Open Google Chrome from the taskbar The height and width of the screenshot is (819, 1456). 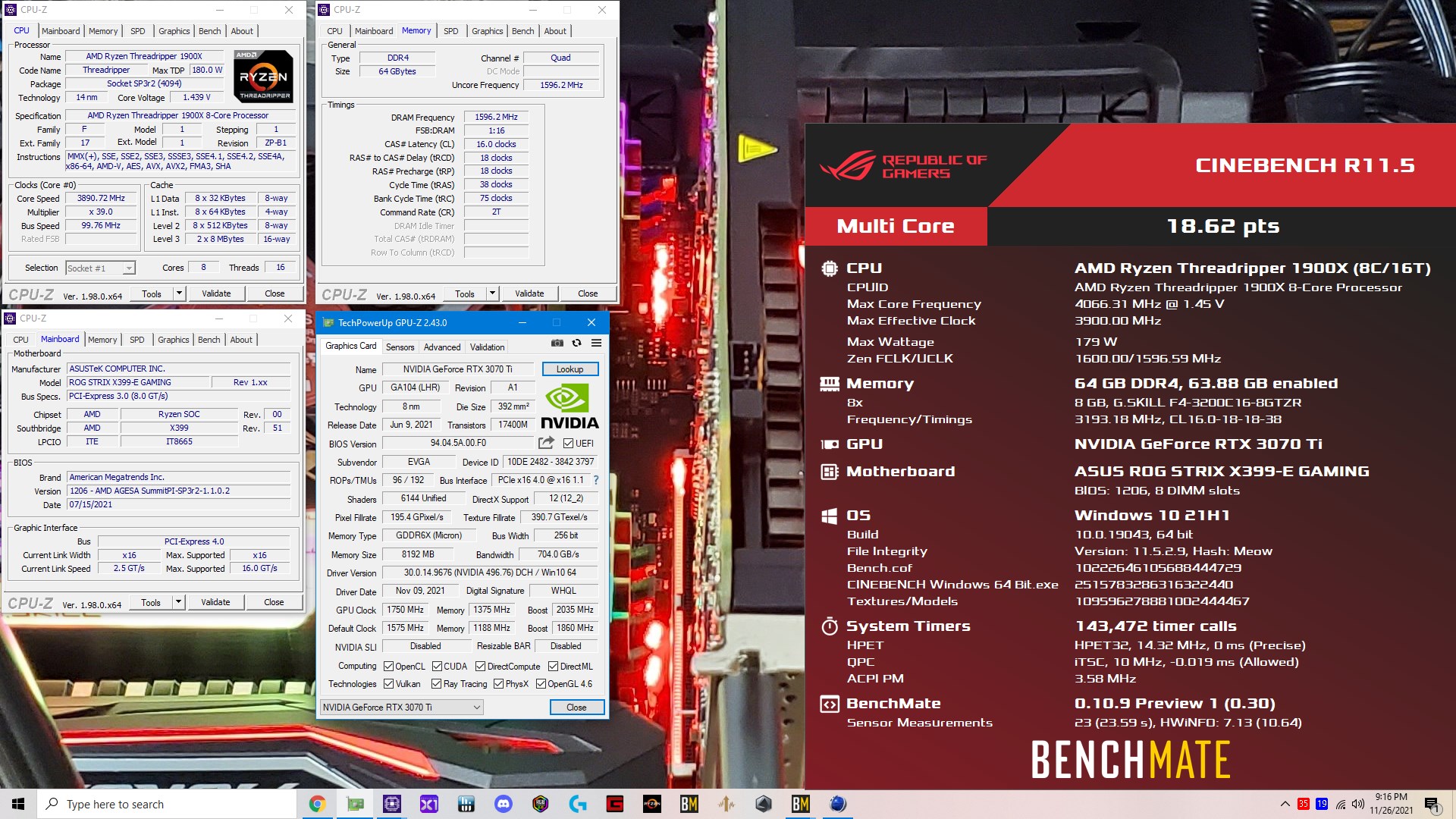tap(317, 804)
